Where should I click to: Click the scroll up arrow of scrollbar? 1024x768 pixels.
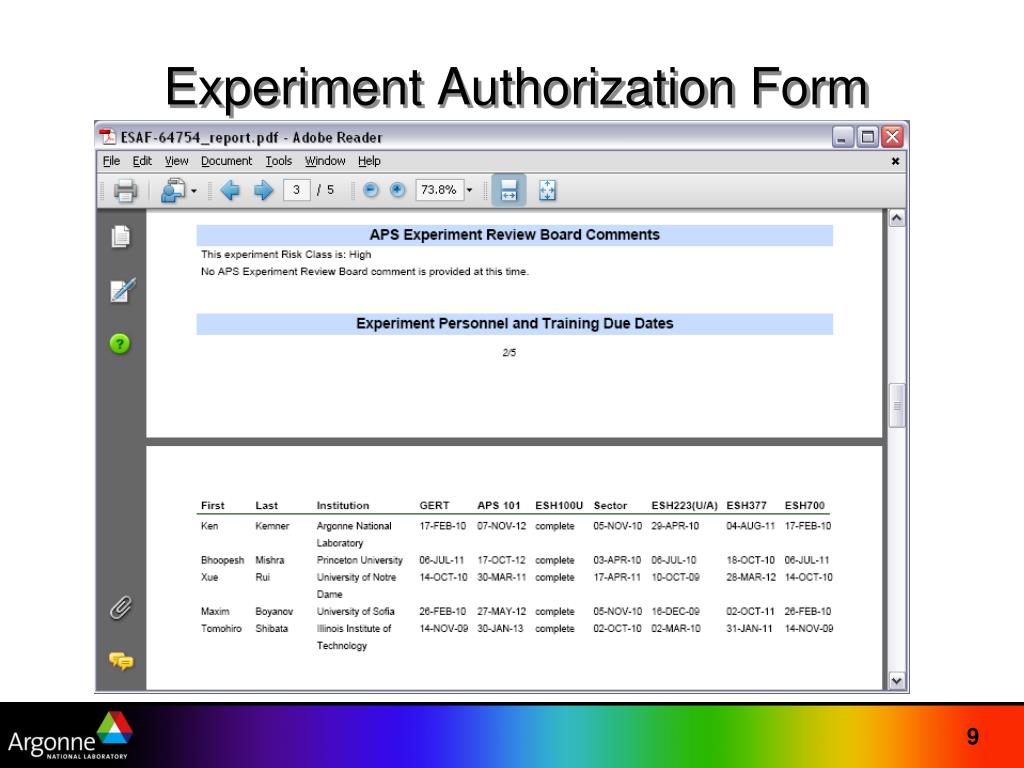(897, 218)
